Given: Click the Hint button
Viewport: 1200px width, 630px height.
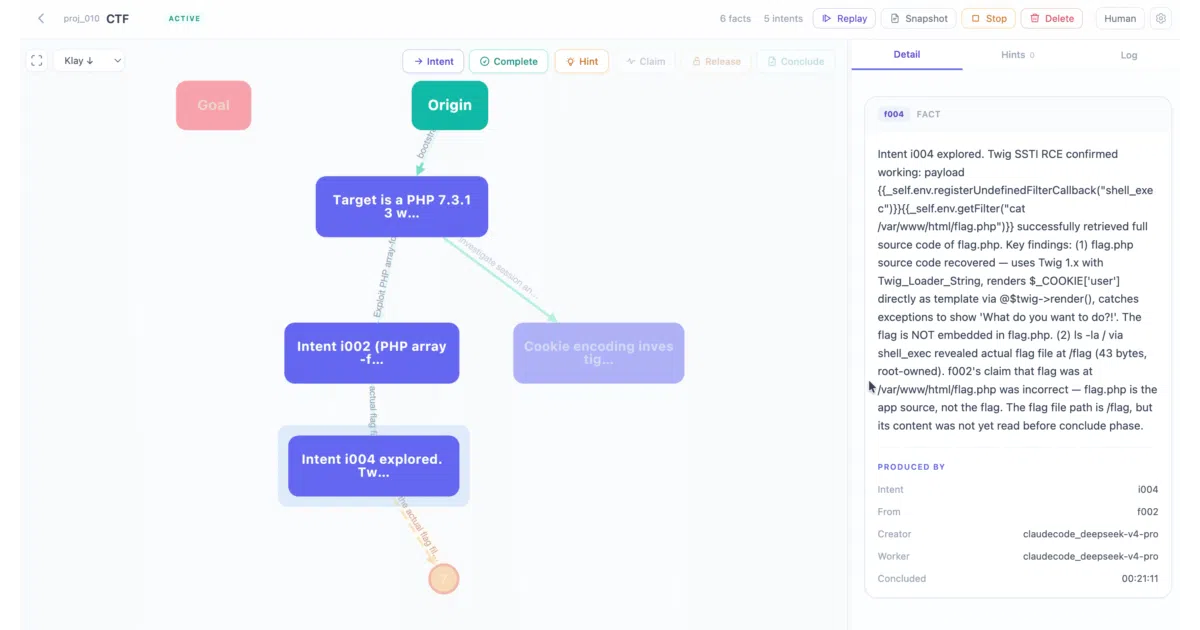Looking at the screenshot, I should 581,61.
